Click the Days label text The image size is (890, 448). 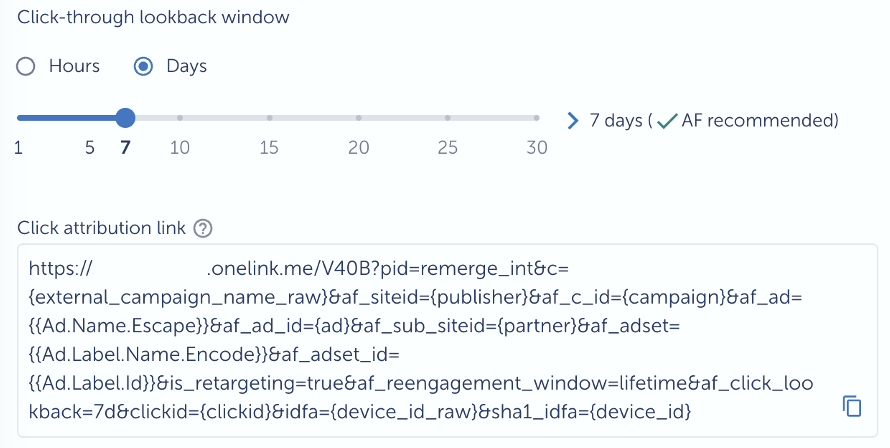point(186,66)
